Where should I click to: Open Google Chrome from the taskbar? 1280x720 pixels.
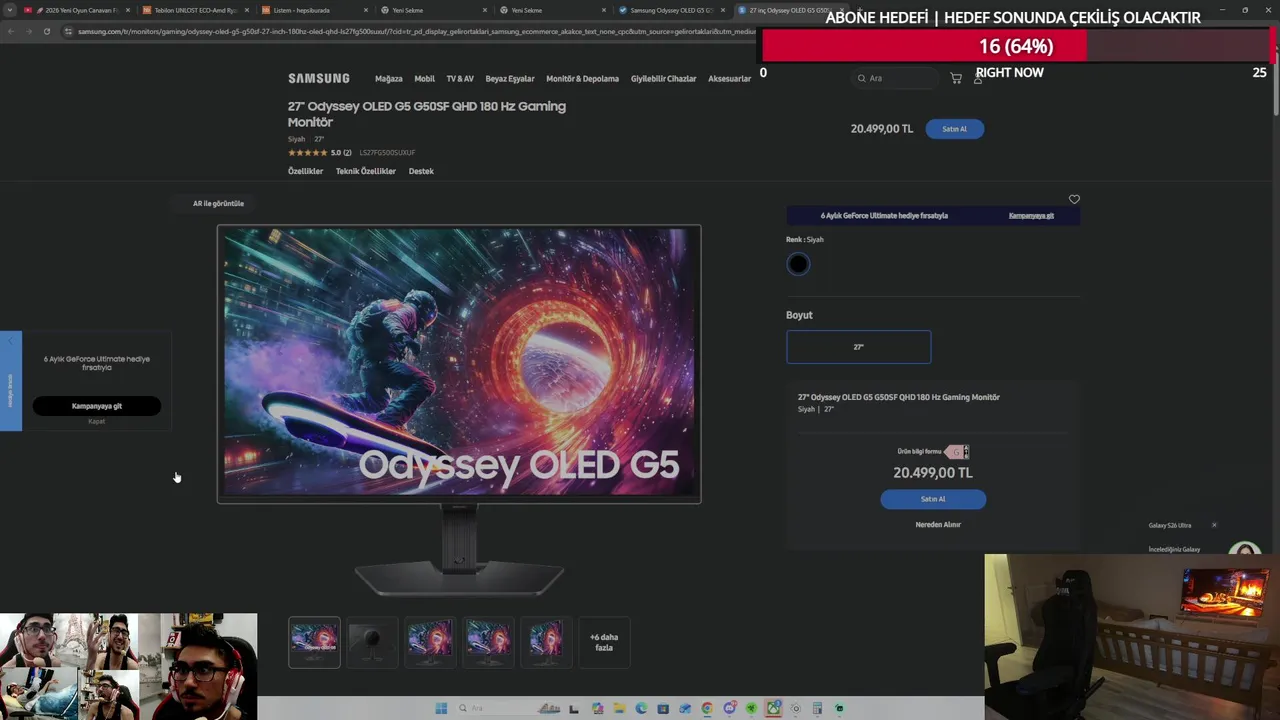(x=707, y=708)
